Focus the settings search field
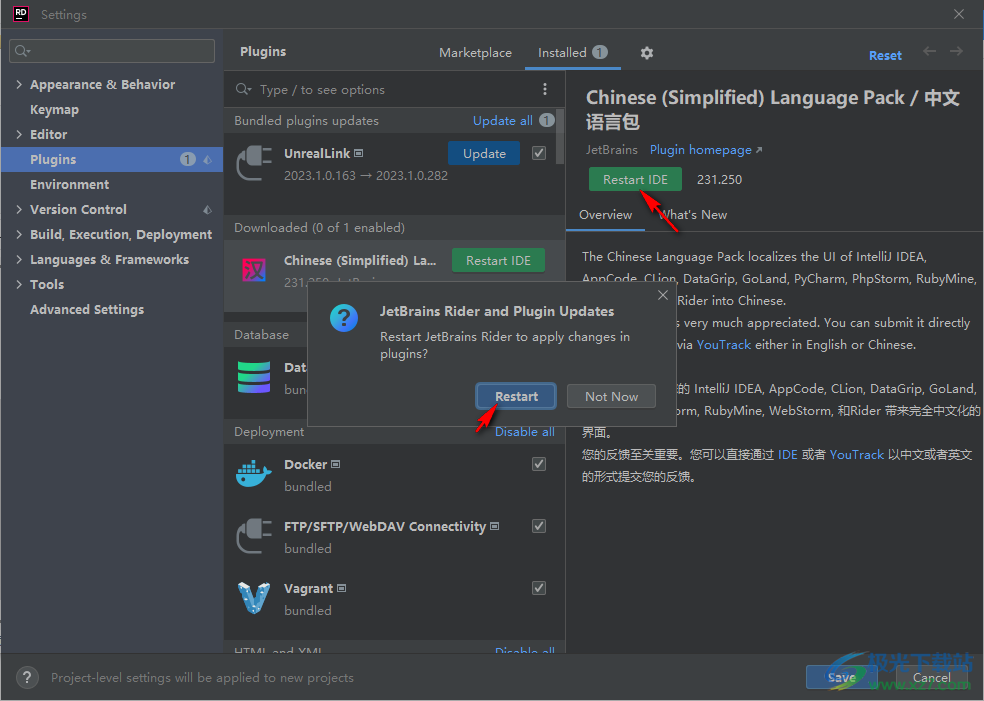 click(x=112, y=51)
